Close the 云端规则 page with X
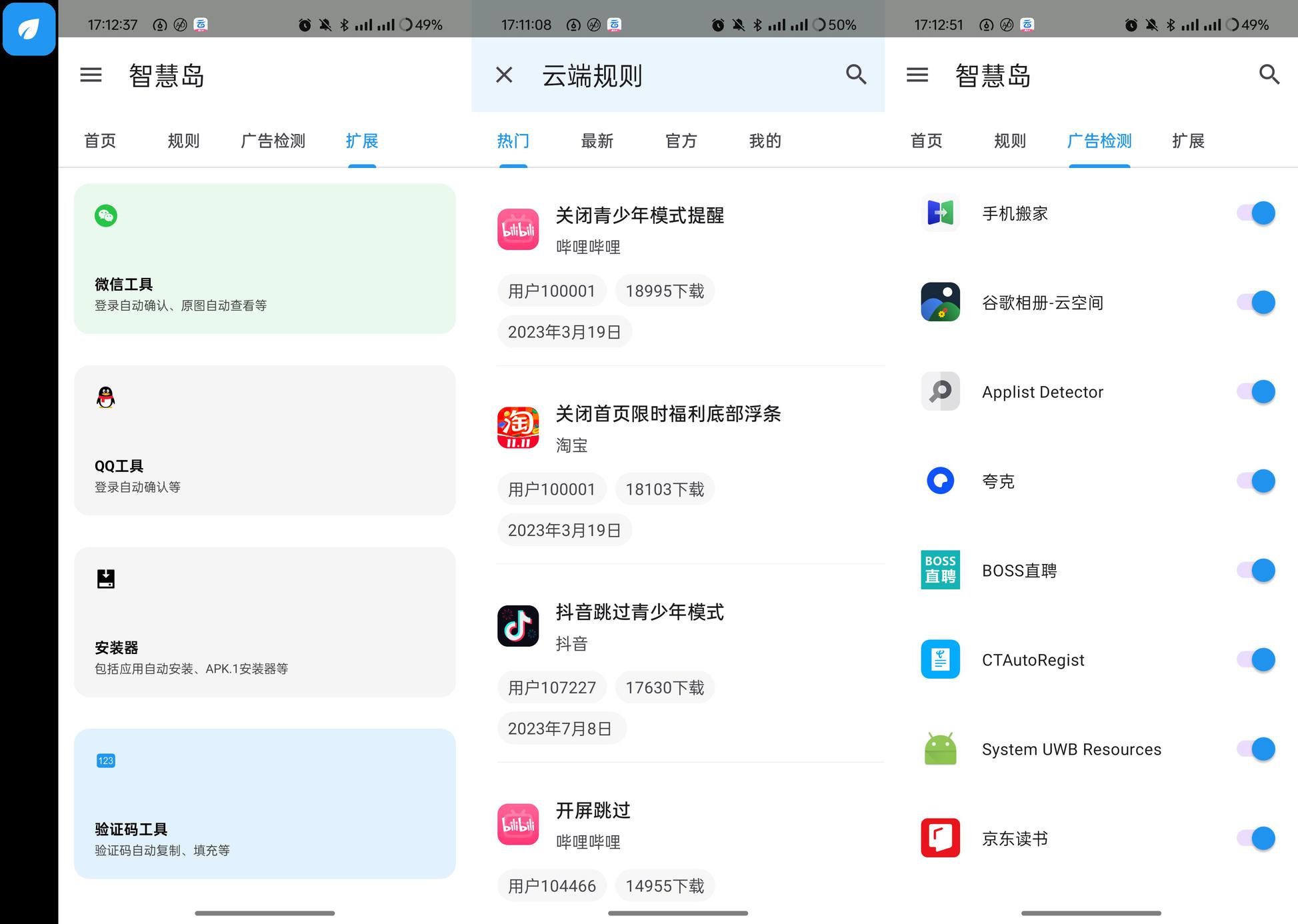1298x924 pixels. pyautogui.click(x=504, y=75)
